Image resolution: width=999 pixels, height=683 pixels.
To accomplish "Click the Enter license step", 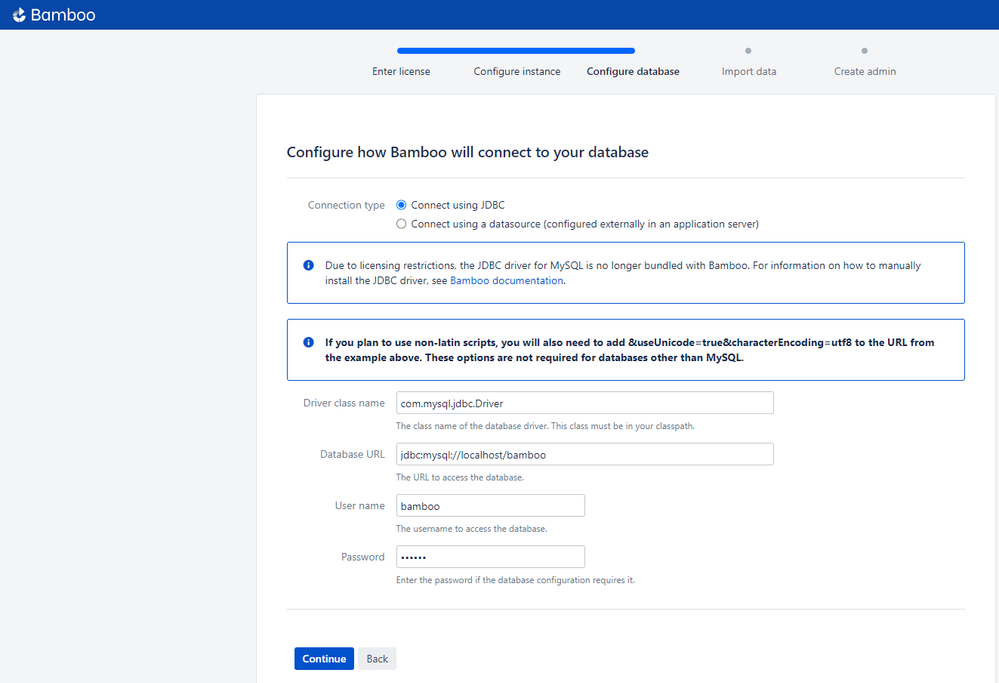I will (401, 71).
